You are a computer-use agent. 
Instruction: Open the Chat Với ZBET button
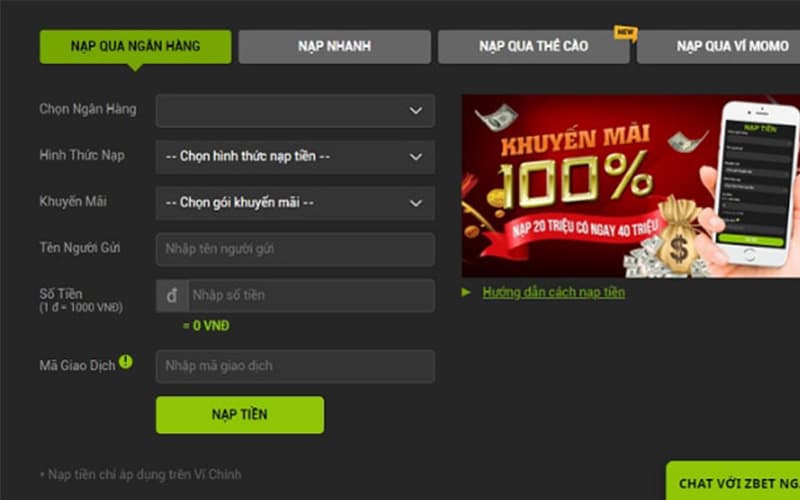tap(733, 481)
